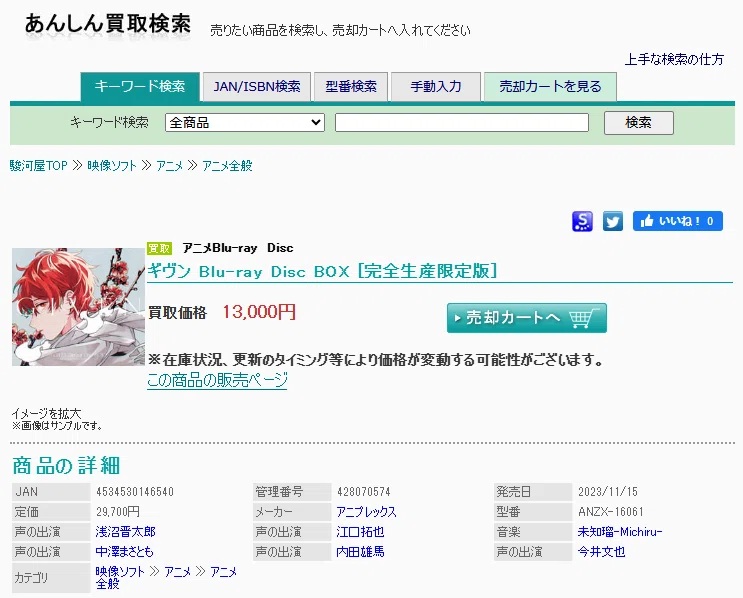Open voice actor 今井文也 link
This screenshot has height=598, width=743.
point(601,552)
